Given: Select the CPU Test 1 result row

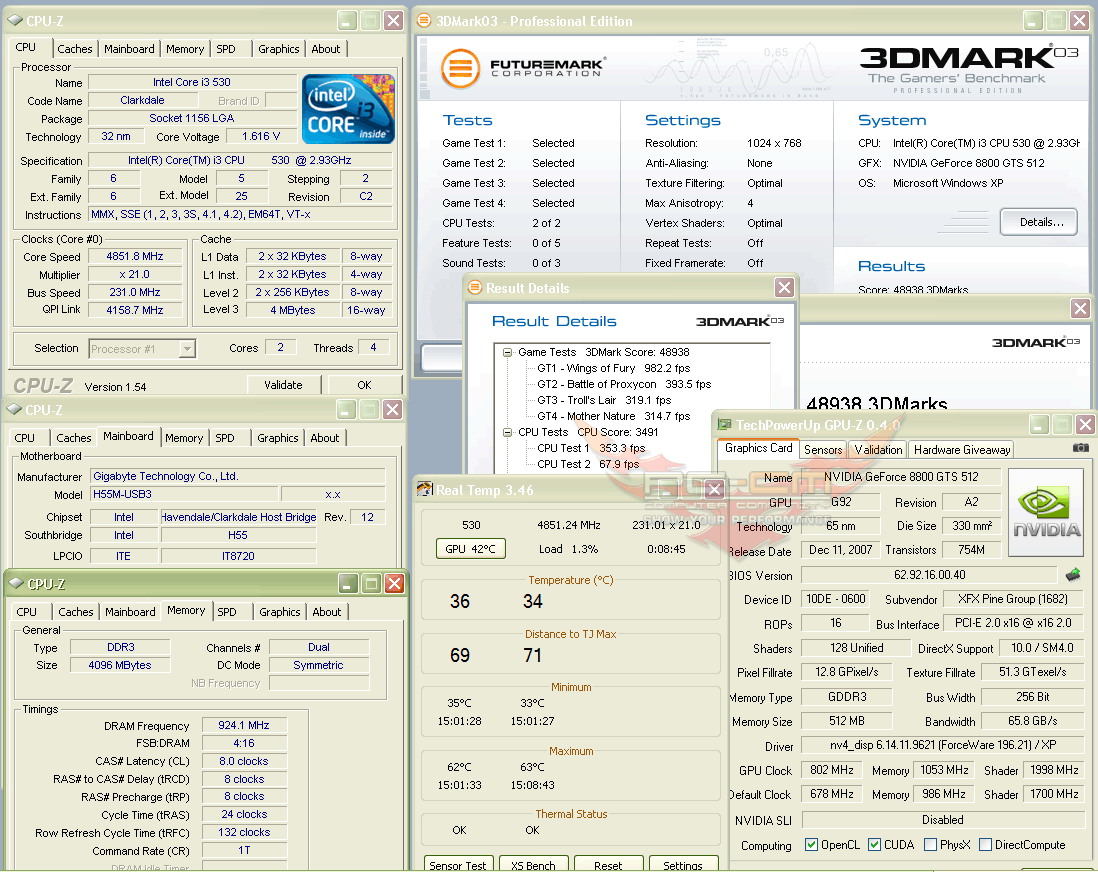Looking at the screenshot, I should click(x=591, y=448).
